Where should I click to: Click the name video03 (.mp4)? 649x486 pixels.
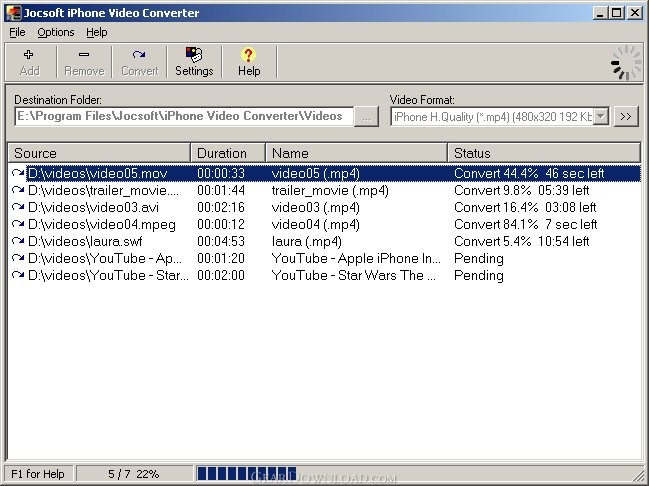coord(315,207)
